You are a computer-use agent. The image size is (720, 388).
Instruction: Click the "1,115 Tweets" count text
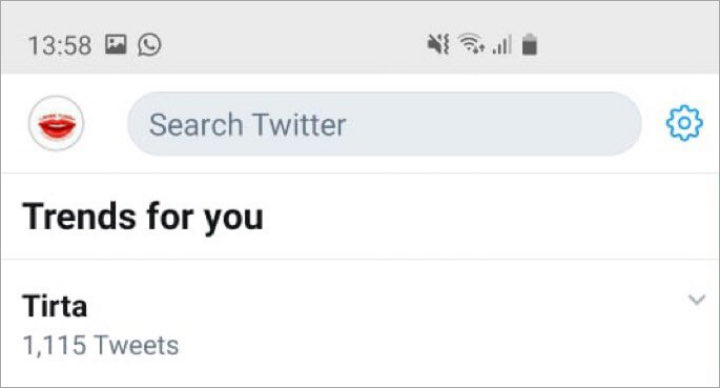click(101, 345)
